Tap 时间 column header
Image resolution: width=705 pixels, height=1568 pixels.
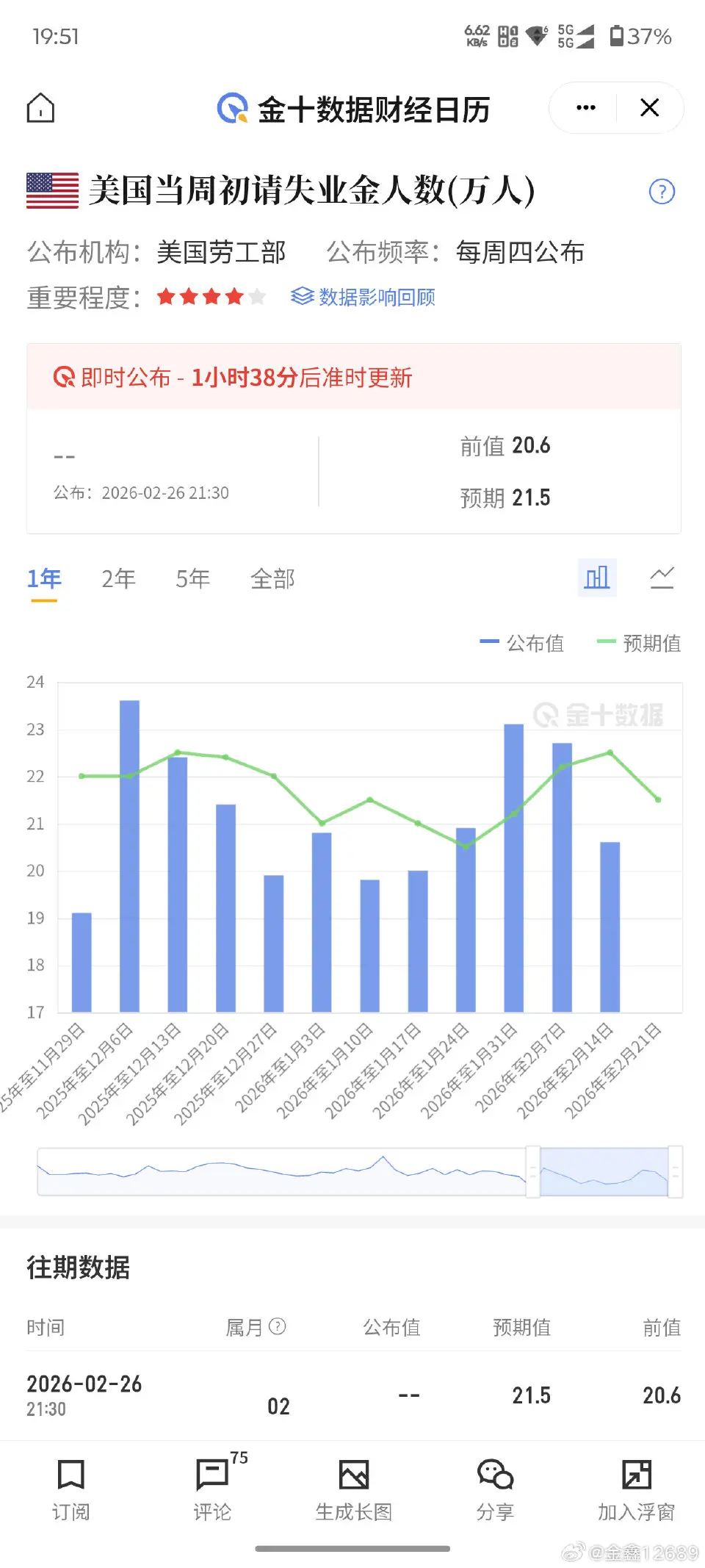click(46, 1327)
